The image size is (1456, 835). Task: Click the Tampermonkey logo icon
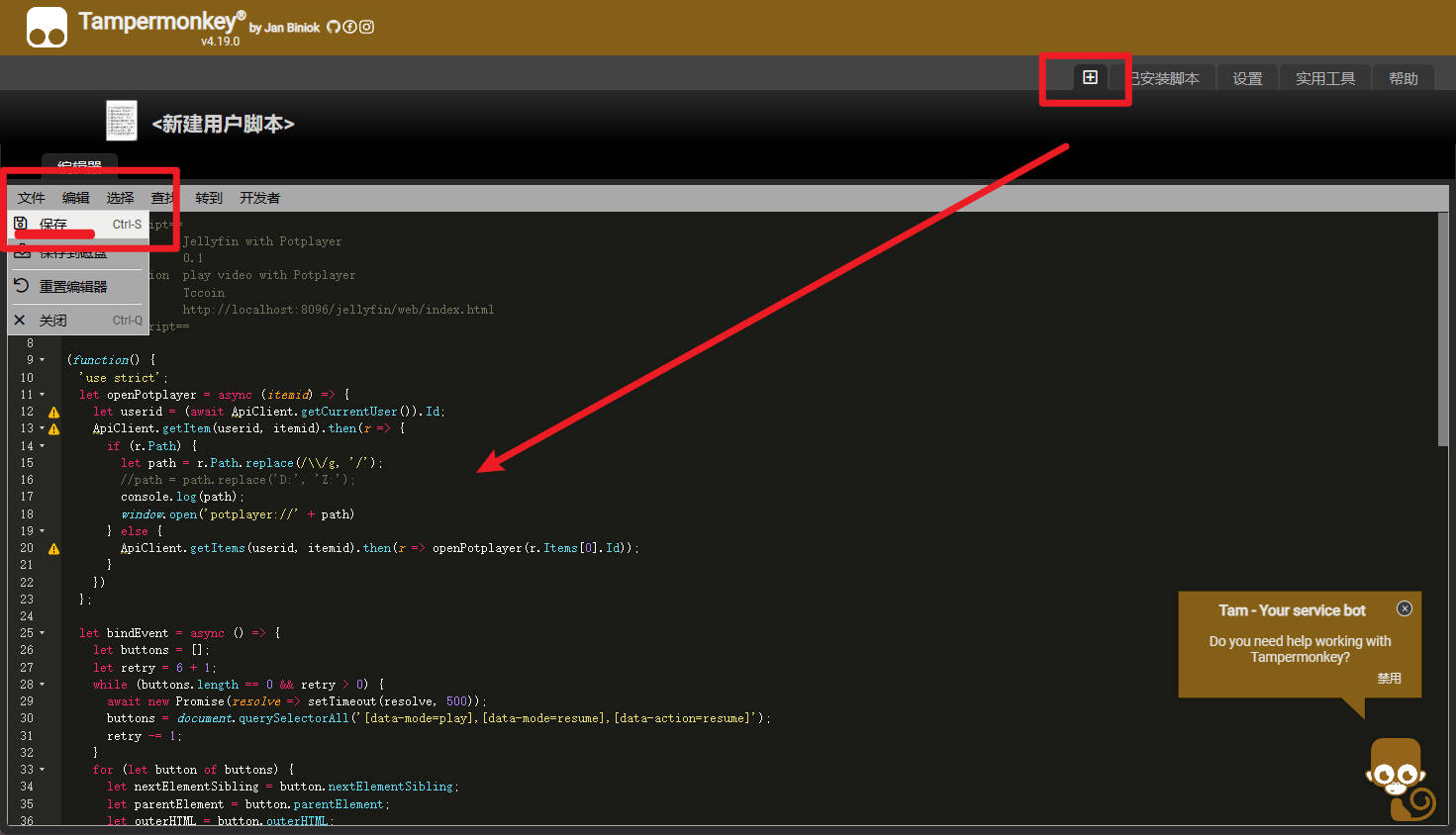(x=47, y=27)
